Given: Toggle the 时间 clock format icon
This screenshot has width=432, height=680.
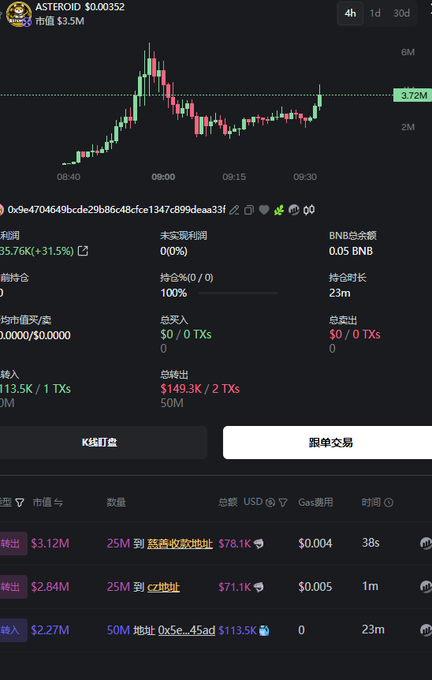Looking at the screenshot, I should pyautogui.click(x=389, y=502).
